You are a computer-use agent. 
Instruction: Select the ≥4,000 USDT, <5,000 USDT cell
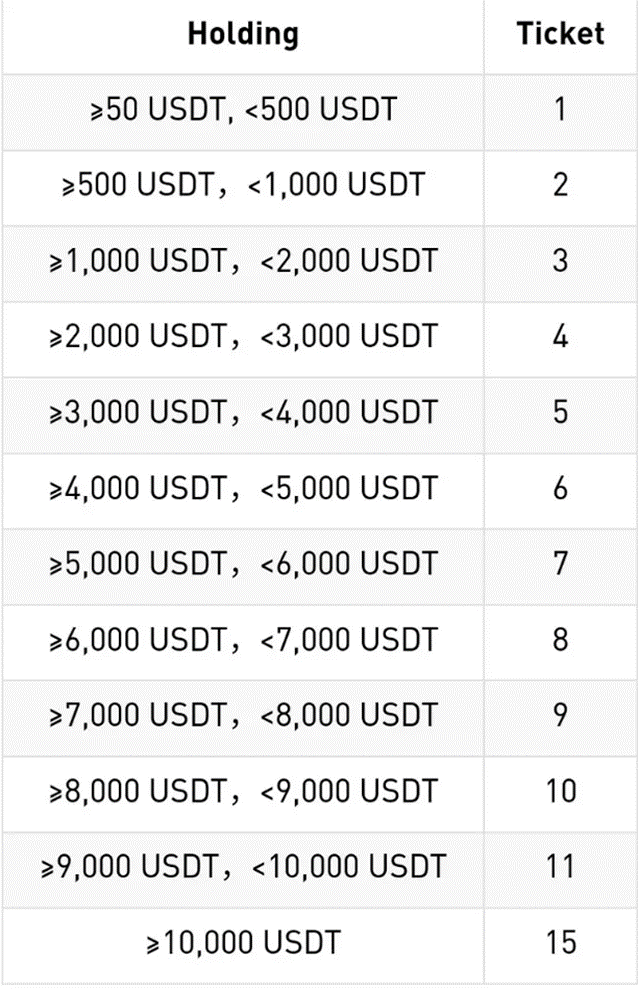click(243, 488)
